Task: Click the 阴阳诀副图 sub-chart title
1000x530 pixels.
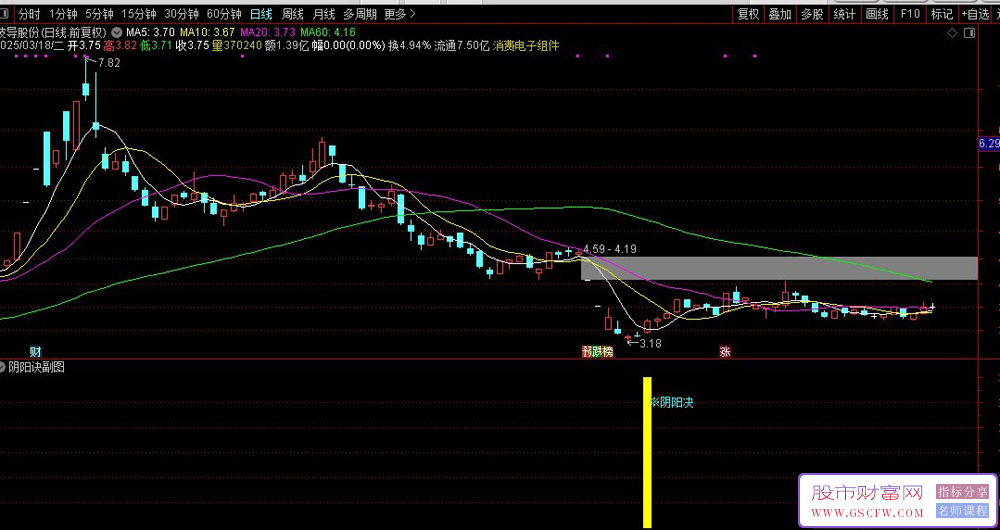Action: click(36, 367)
